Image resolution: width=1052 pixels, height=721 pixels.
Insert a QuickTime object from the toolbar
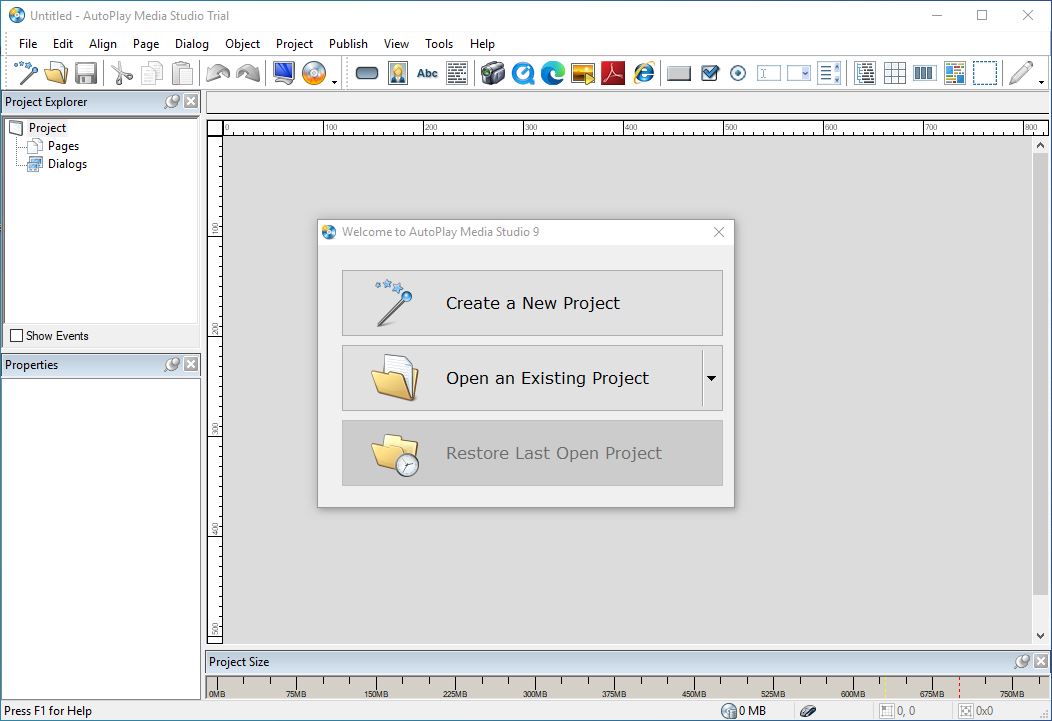point(523,72)
